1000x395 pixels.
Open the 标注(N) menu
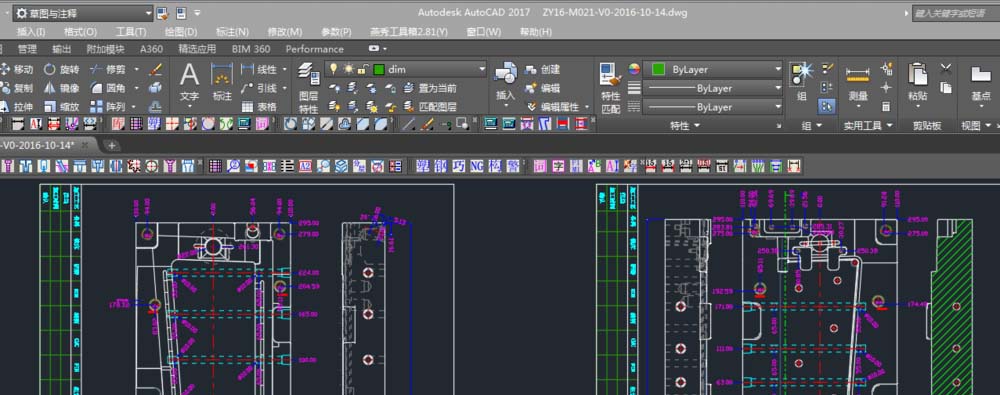232,32
